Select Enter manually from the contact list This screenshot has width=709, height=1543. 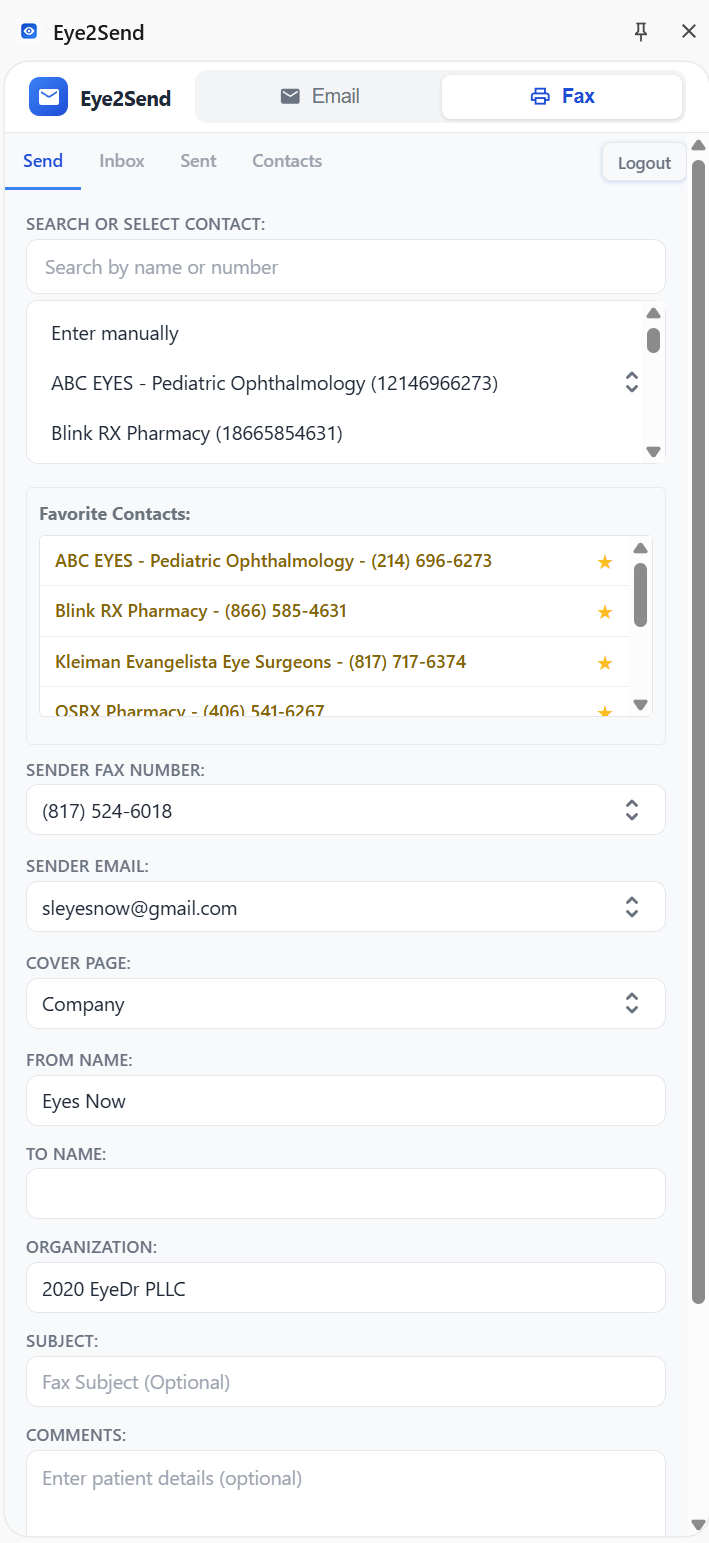(x=115, y=332)
